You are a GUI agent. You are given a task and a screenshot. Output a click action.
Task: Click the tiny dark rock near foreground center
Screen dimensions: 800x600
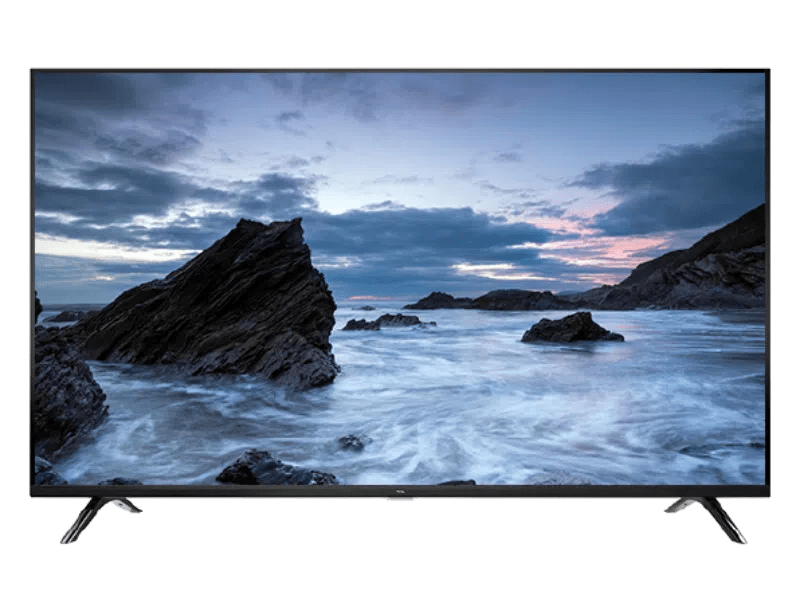tap(352, 442)
